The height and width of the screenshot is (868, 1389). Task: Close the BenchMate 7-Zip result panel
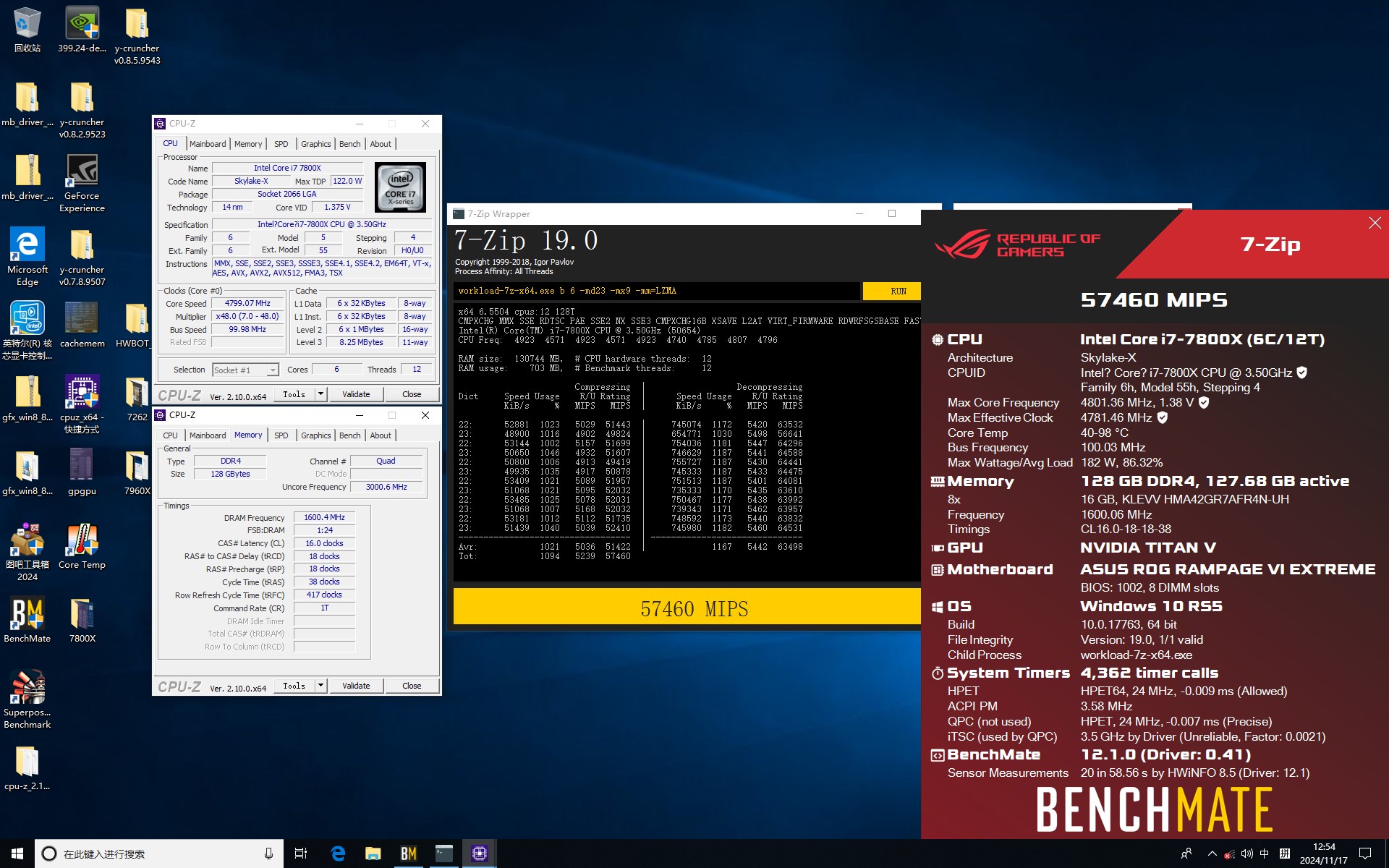1375,223
